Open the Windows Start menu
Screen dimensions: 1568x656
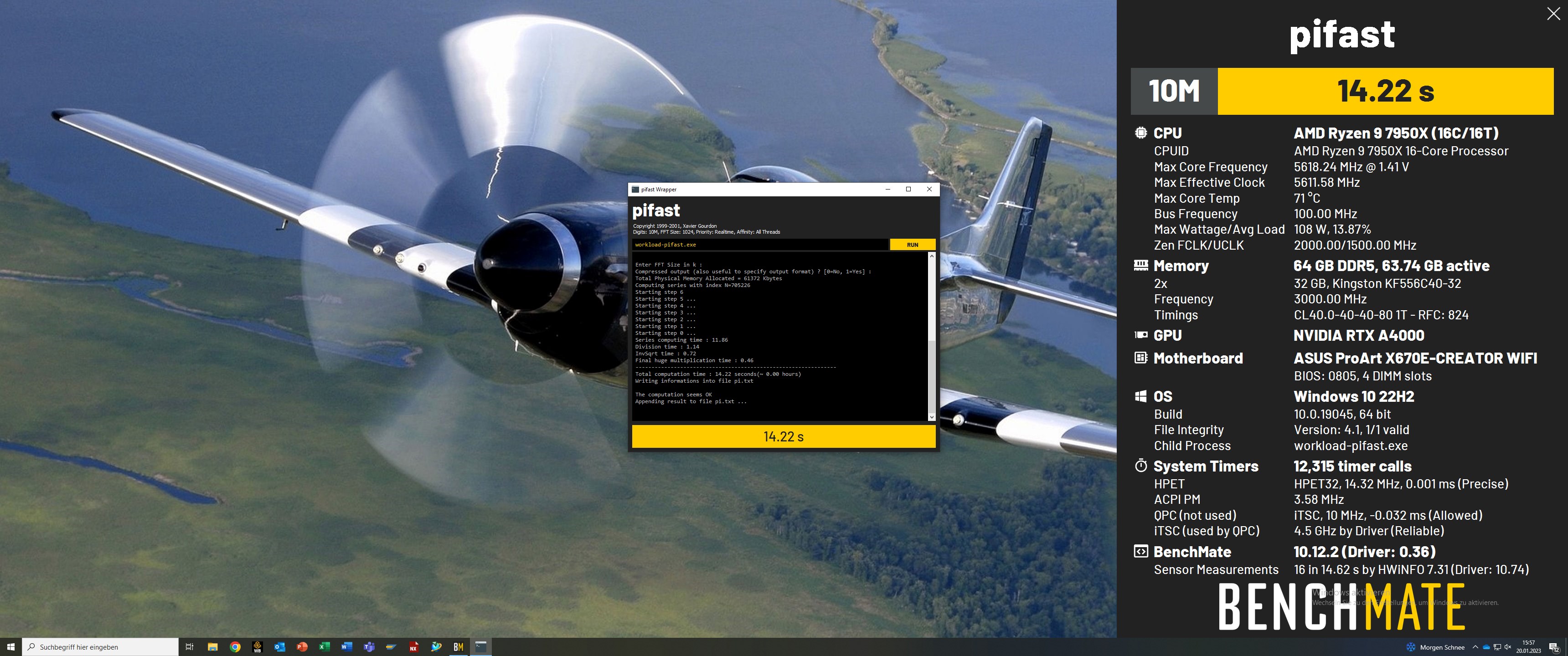coord(10,647)
